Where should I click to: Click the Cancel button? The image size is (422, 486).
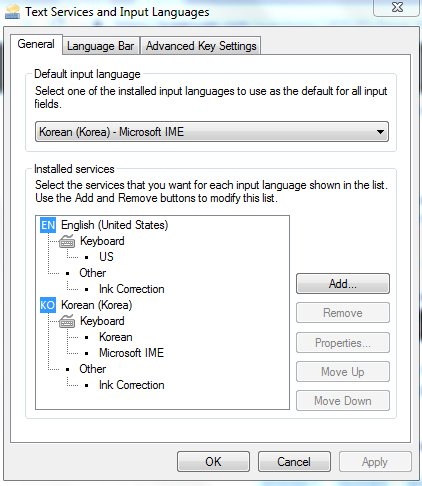coord(294,462)
